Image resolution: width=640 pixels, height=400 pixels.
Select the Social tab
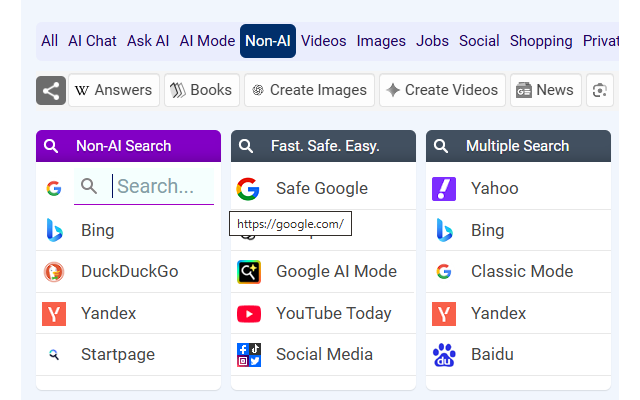click(479, 41)
